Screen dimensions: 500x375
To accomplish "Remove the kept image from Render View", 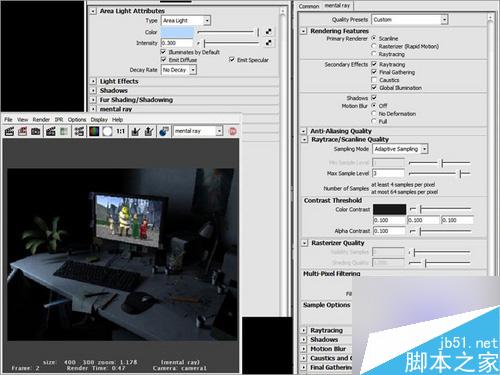I will tap(149, 131).
